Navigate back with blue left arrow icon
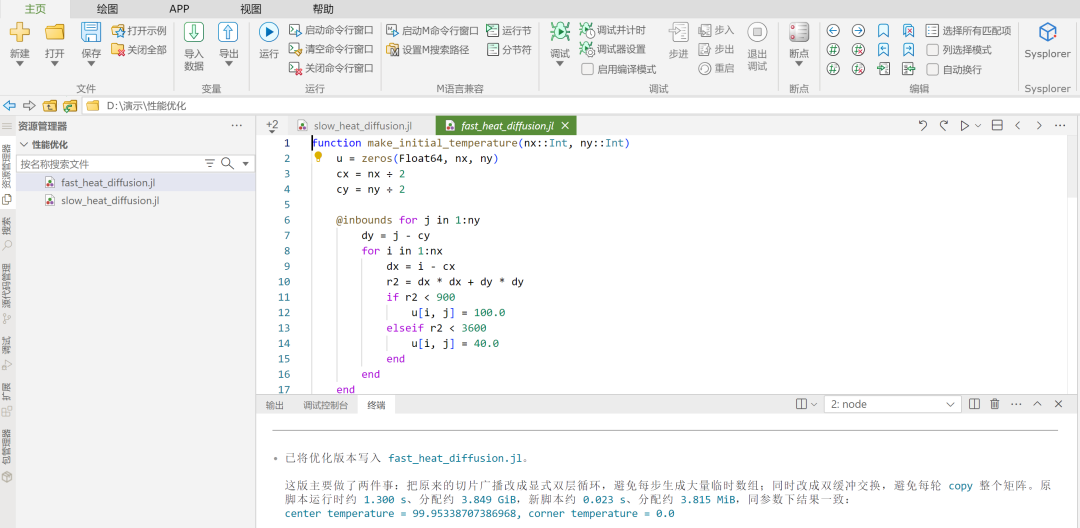Screen dimensions: 1080x528 pyautogui.click(x=833, y=30)
